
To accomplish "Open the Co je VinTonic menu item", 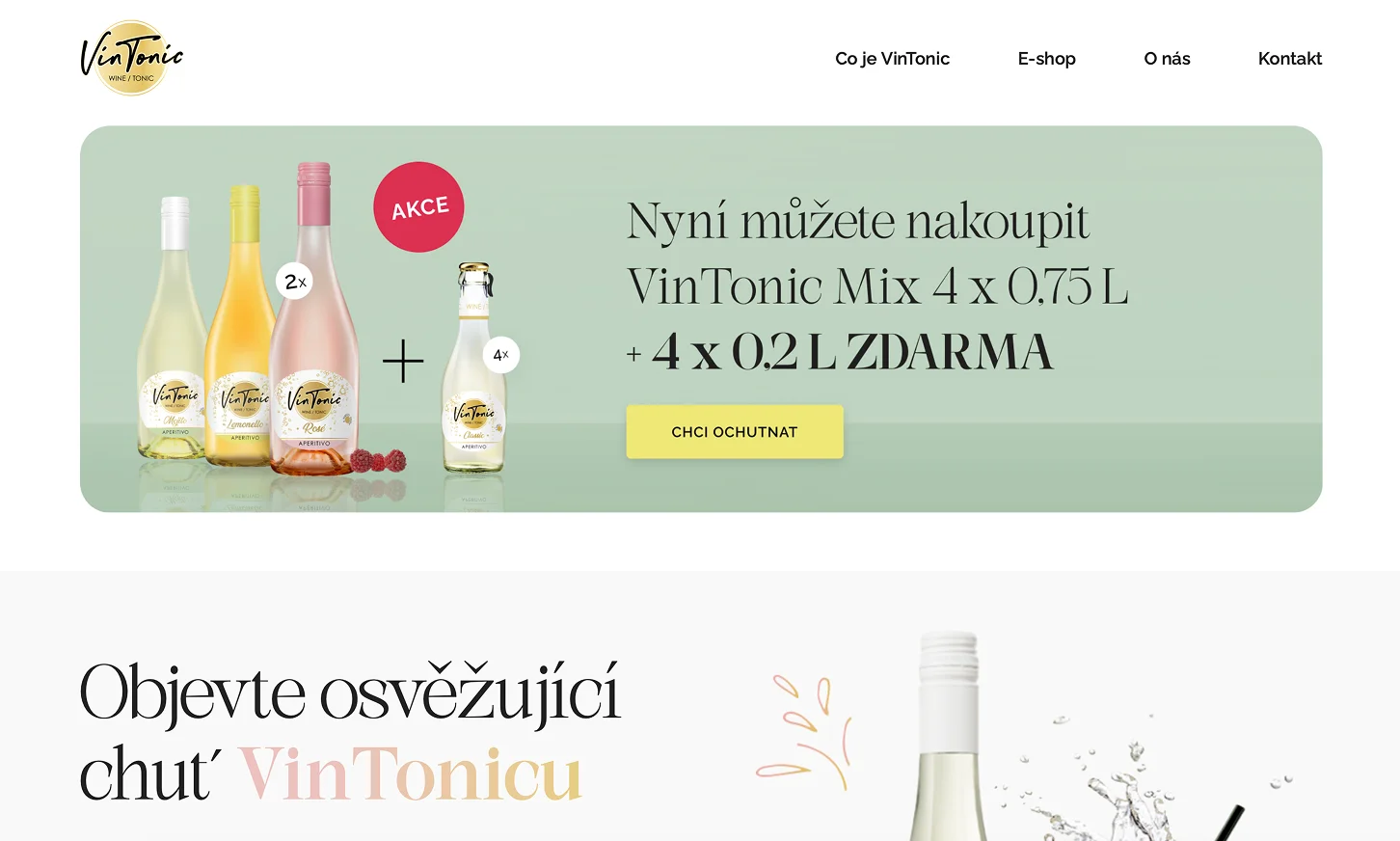I will pyautogui.click(x=892, y=59).
